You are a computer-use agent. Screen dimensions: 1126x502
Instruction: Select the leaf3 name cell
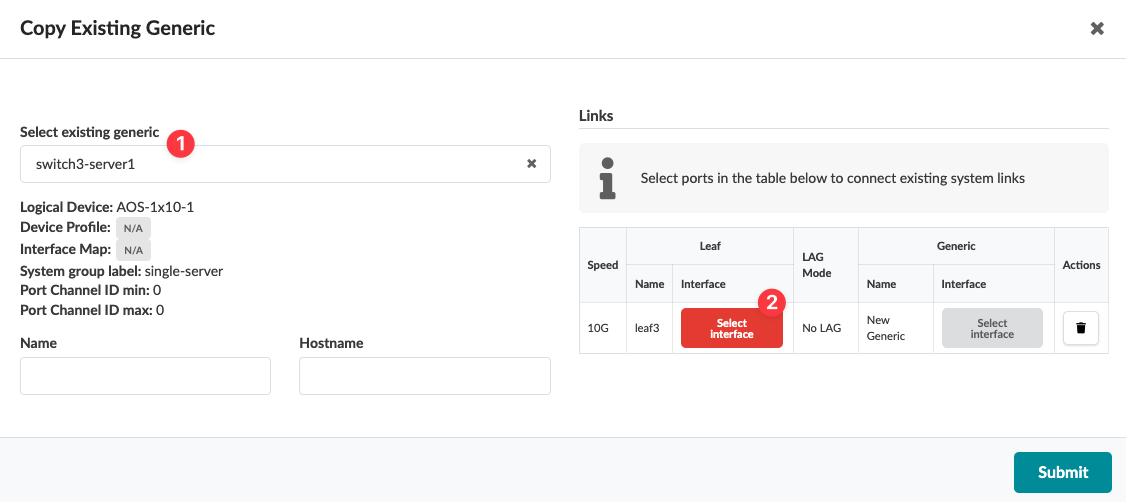click(648, 328)
